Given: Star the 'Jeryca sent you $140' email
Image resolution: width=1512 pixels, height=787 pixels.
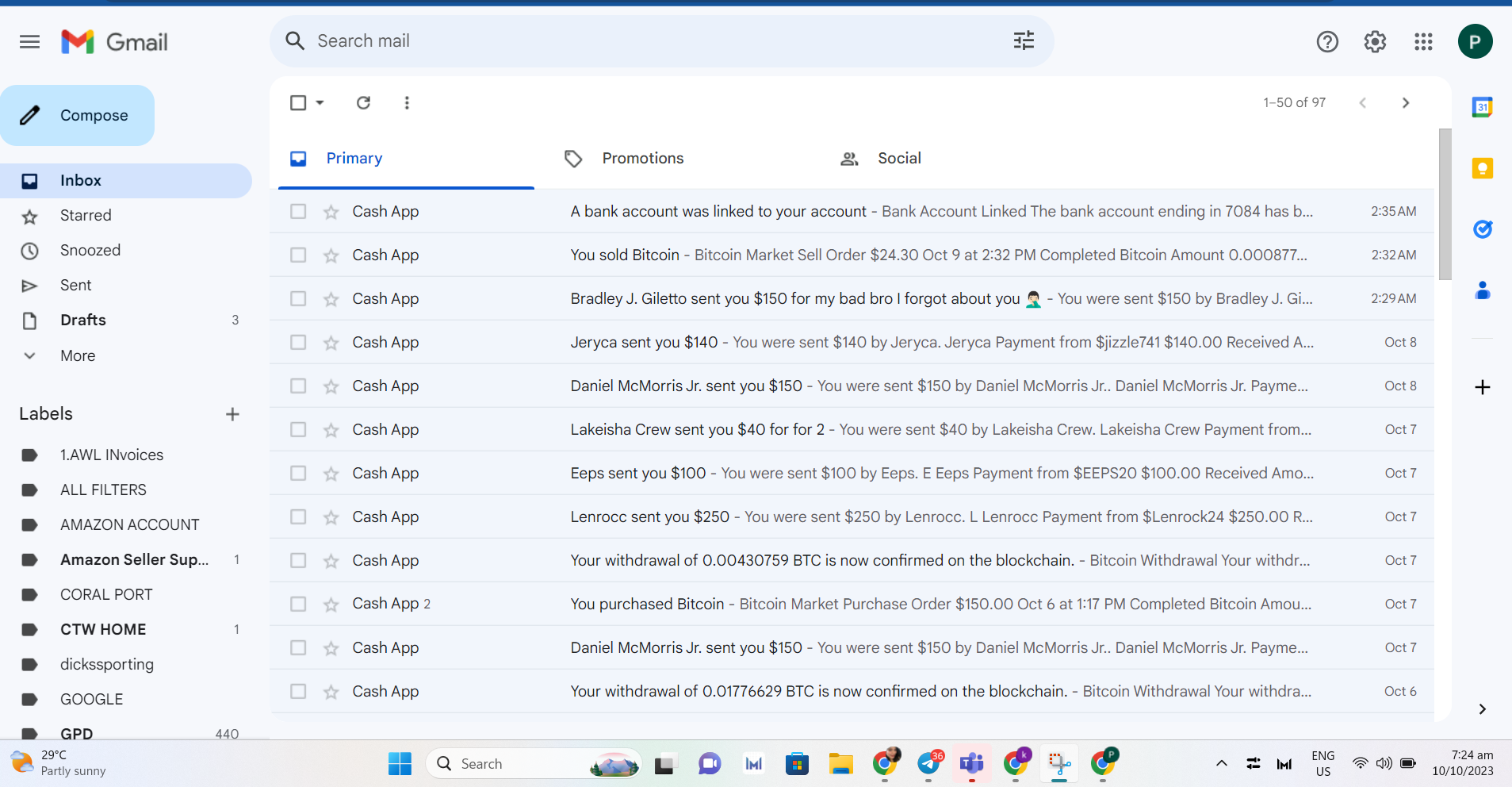Looking at the screenshot, I should (x=331, y=343).
